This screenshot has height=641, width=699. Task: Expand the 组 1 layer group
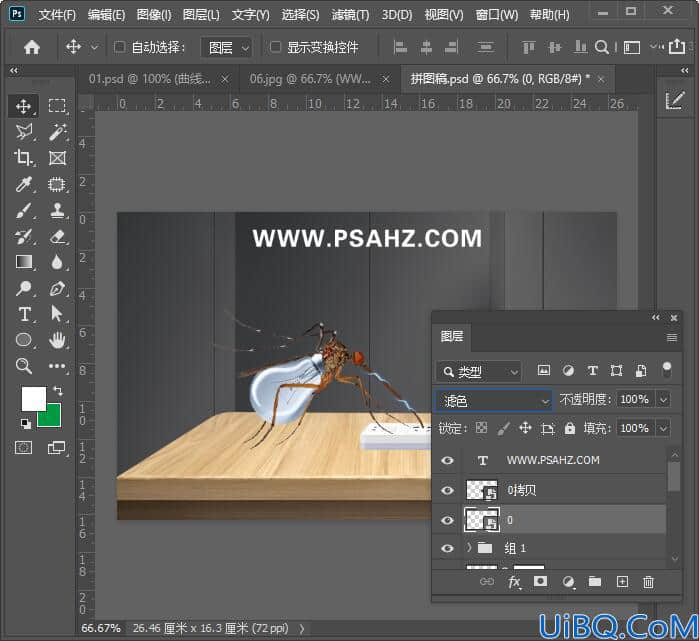pyautogui.click(x=469, y=547)
